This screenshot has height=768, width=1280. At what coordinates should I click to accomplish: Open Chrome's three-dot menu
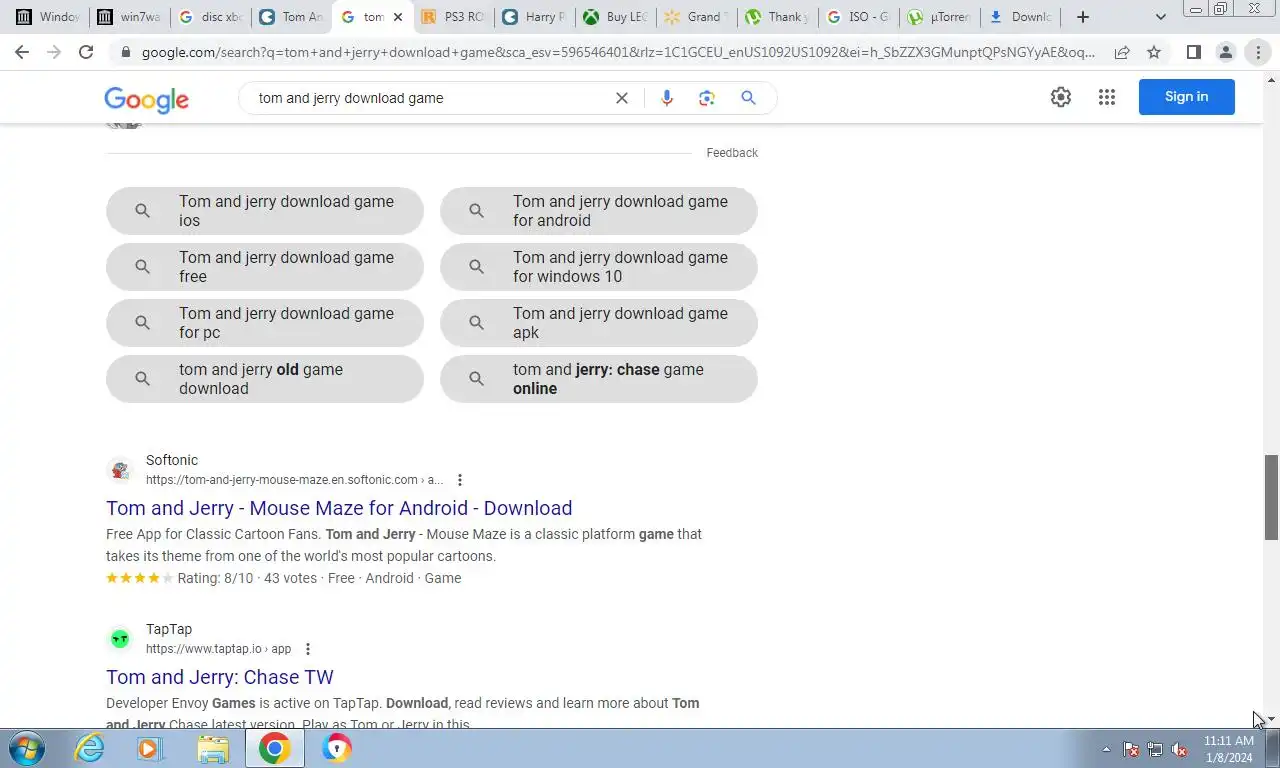[1258, 52]
